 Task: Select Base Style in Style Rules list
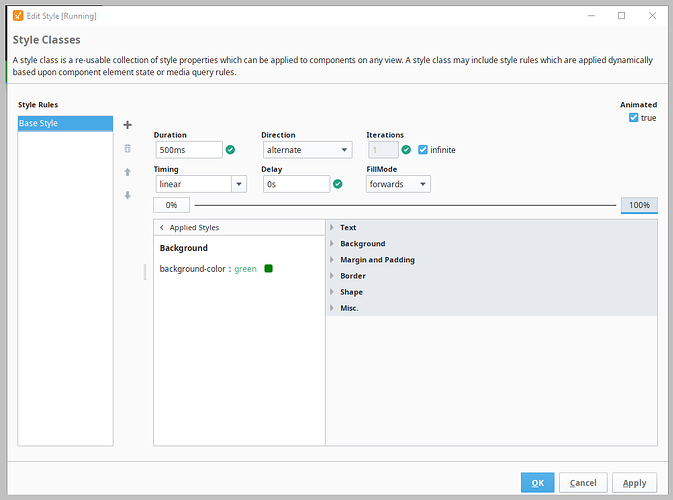[65, 123]
